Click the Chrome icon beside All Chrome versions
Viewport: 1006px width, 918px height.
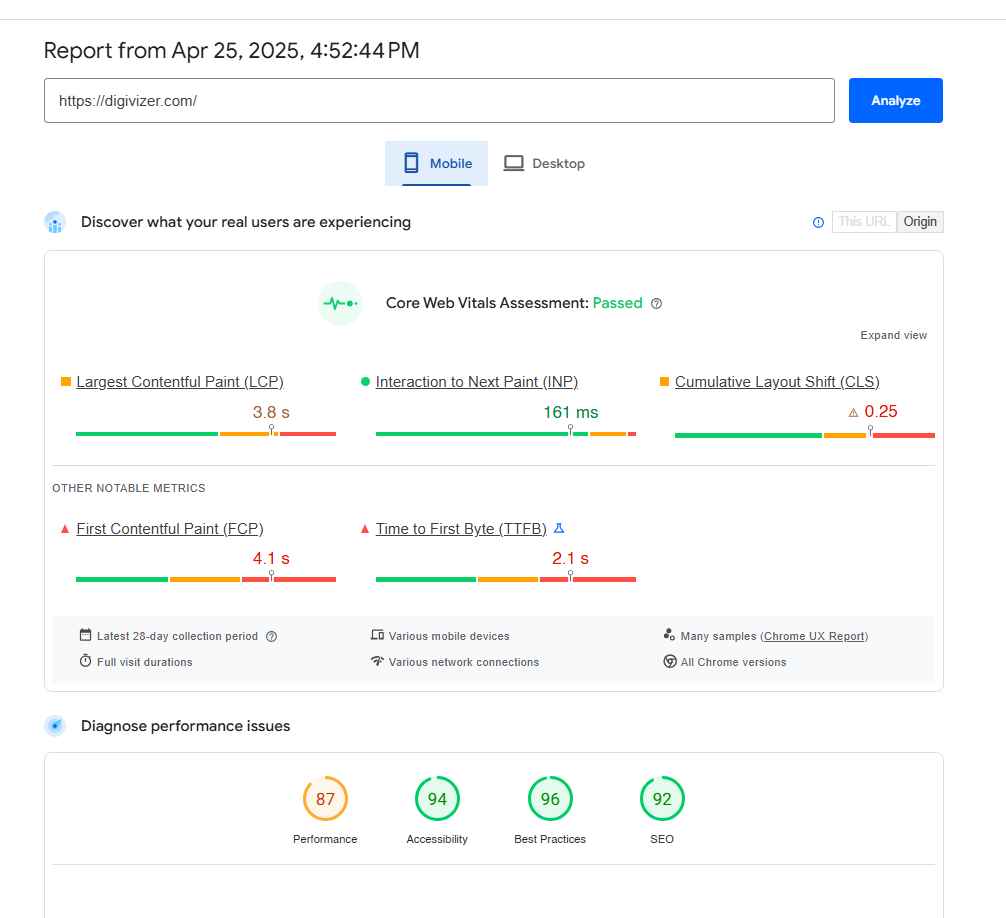670,661
